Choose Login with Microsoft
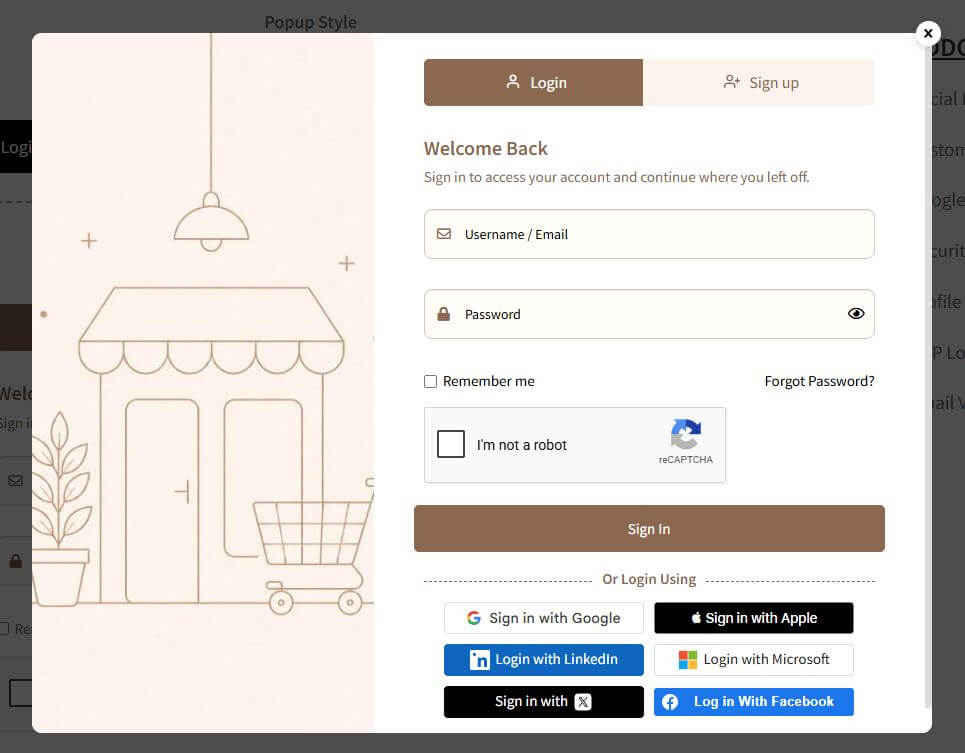 (753, 659)
